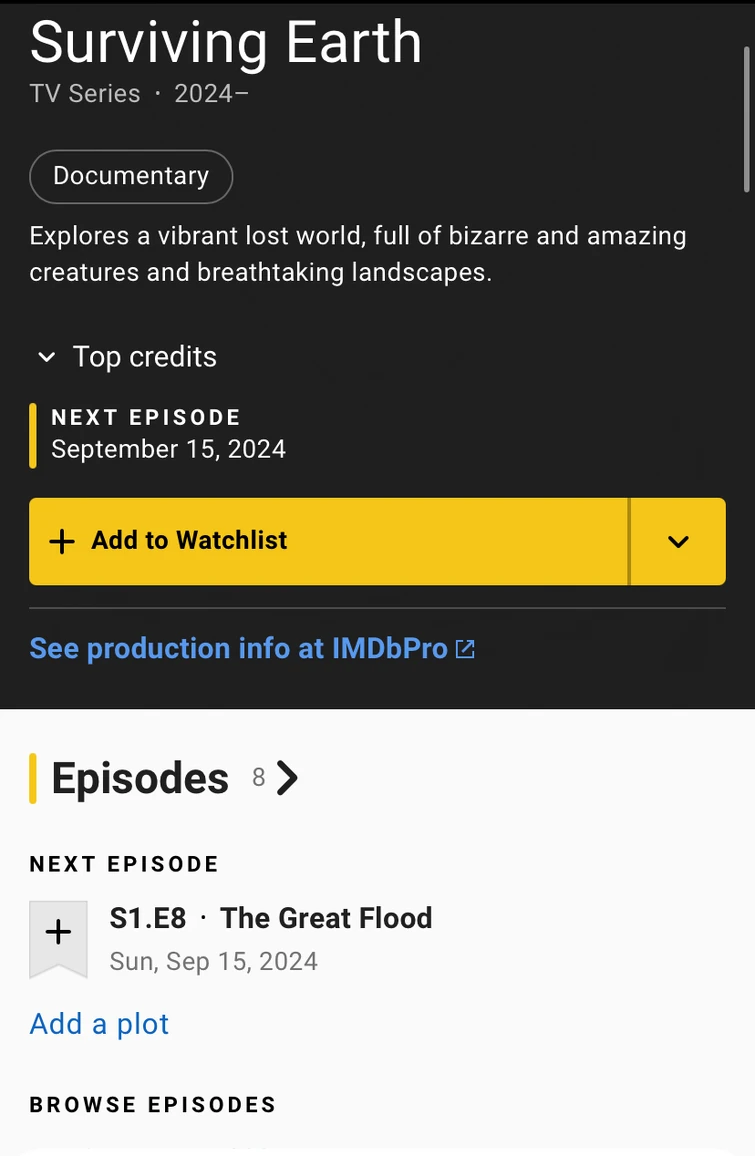
Task: Expand Top credits using the chevron
Action: tap(46, 357)
